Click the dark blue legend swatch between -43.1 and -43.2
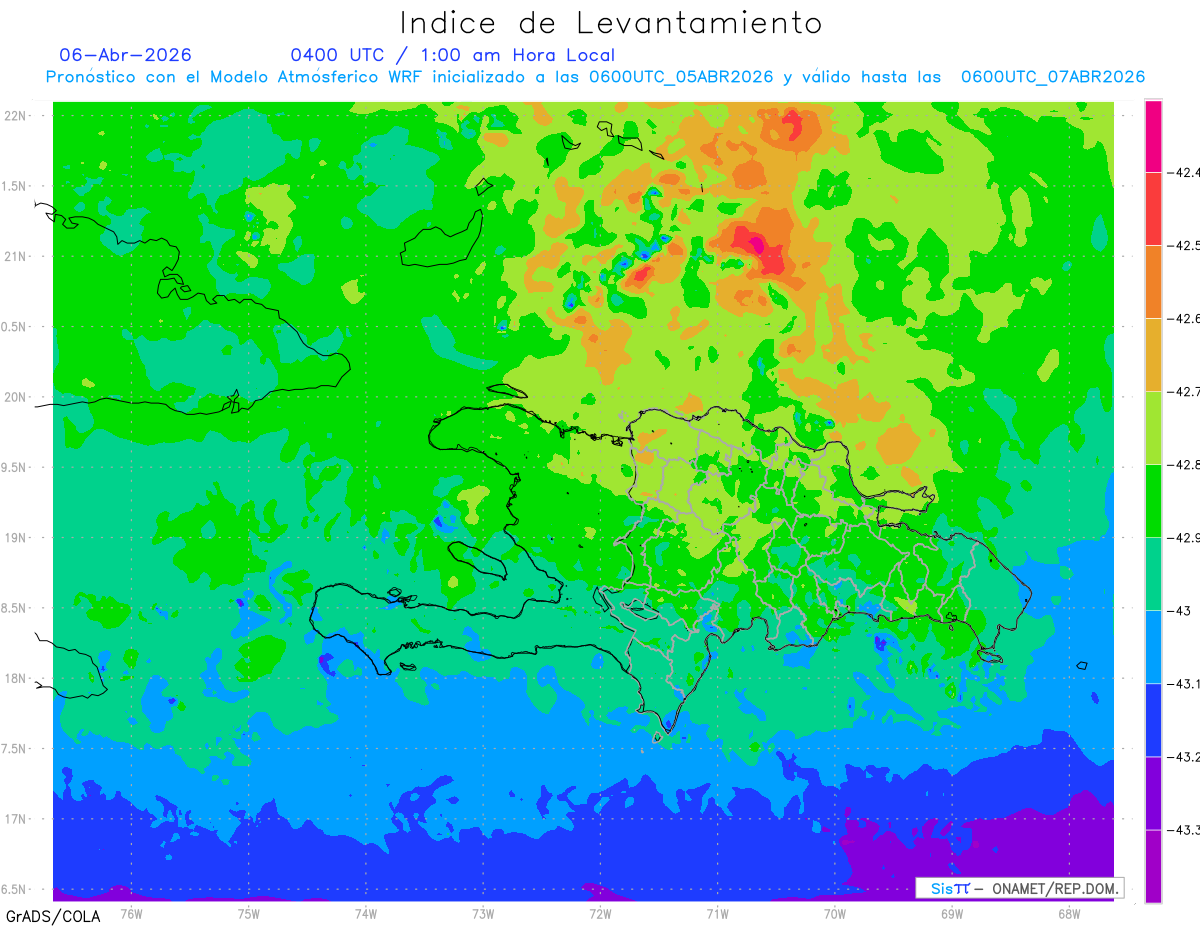Viewport: 1200px width, 927px height. [x=1153, y=719]
